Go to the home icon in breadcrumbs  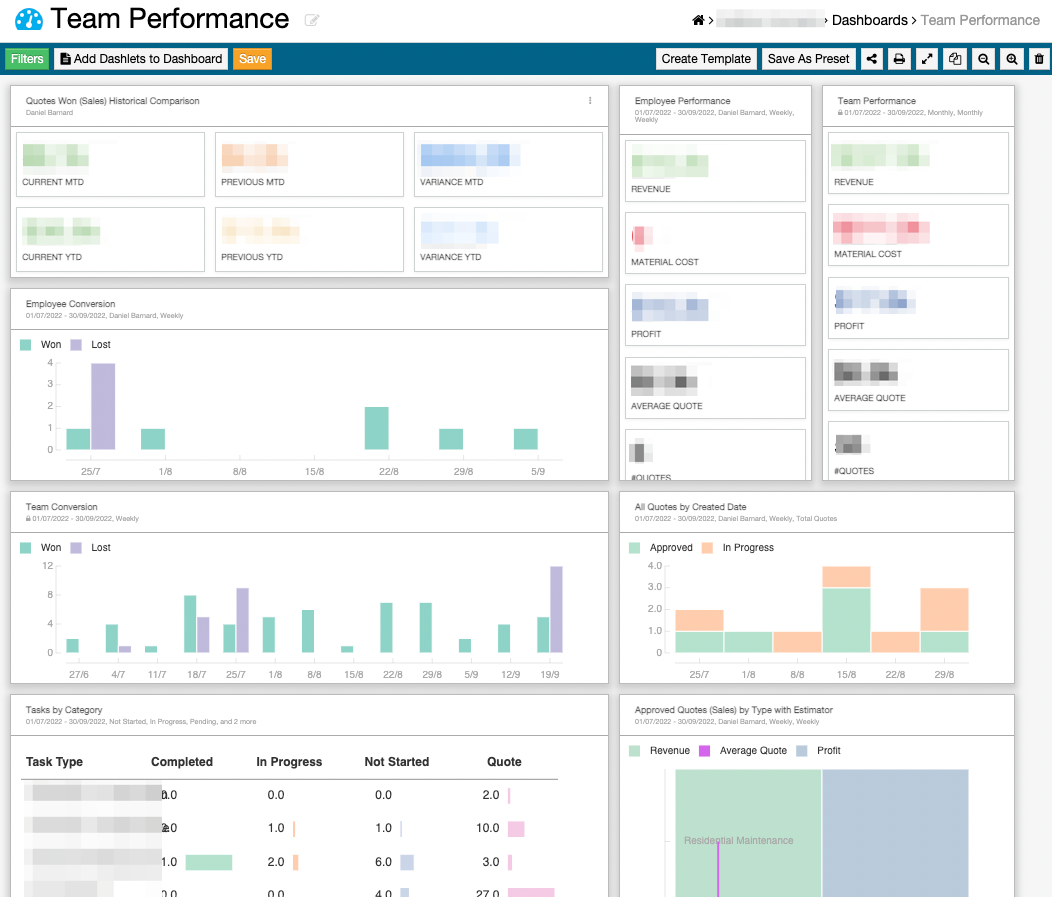tap(698, 20)
